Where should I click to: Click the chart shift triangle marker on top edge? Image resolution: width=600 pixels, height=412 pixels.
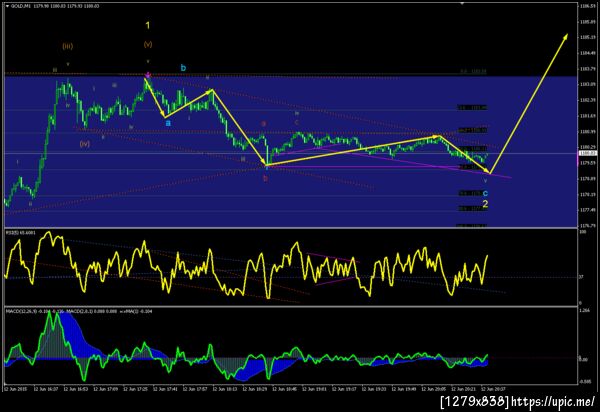point(462,3)
